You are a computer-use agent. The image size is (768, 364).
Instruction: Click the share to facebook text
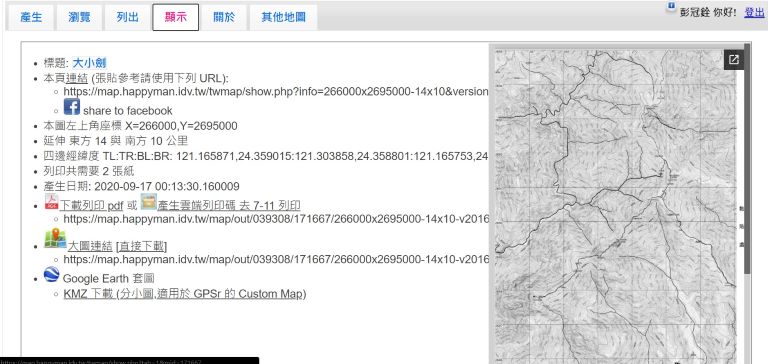click(127, 111)
